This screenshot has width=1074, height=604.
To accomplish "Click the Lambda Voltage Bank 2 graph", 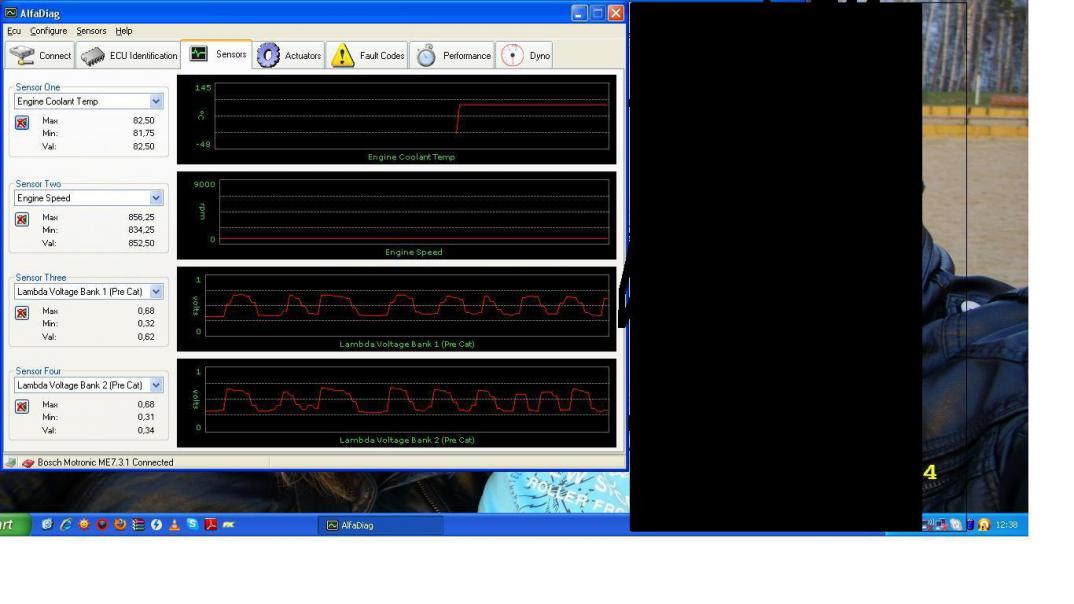I will [410, 398].
